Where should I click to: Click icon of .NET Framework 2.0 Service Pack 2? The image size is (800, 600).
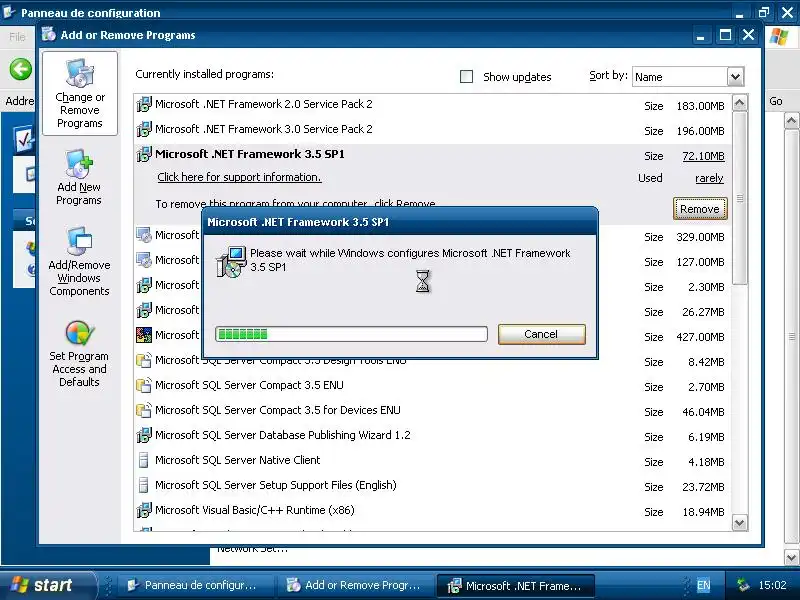(144, 104)
